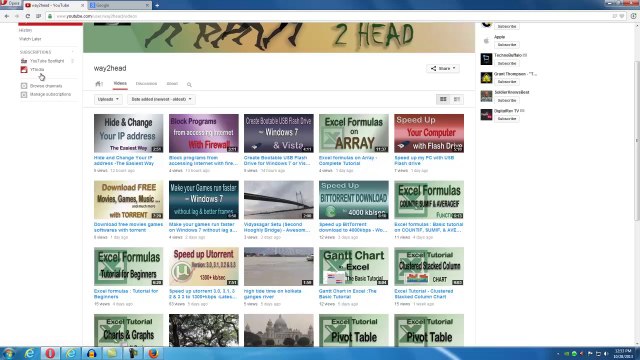Open Block Programs With Firewall thumbnail
This screenshot has width=640, height=360.
click(x=204, y=133)
